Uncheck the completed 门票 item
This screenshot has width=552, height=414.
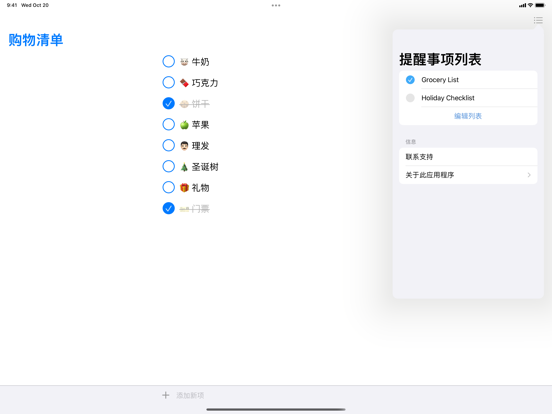pyautogui.click(x=169, y=208)
